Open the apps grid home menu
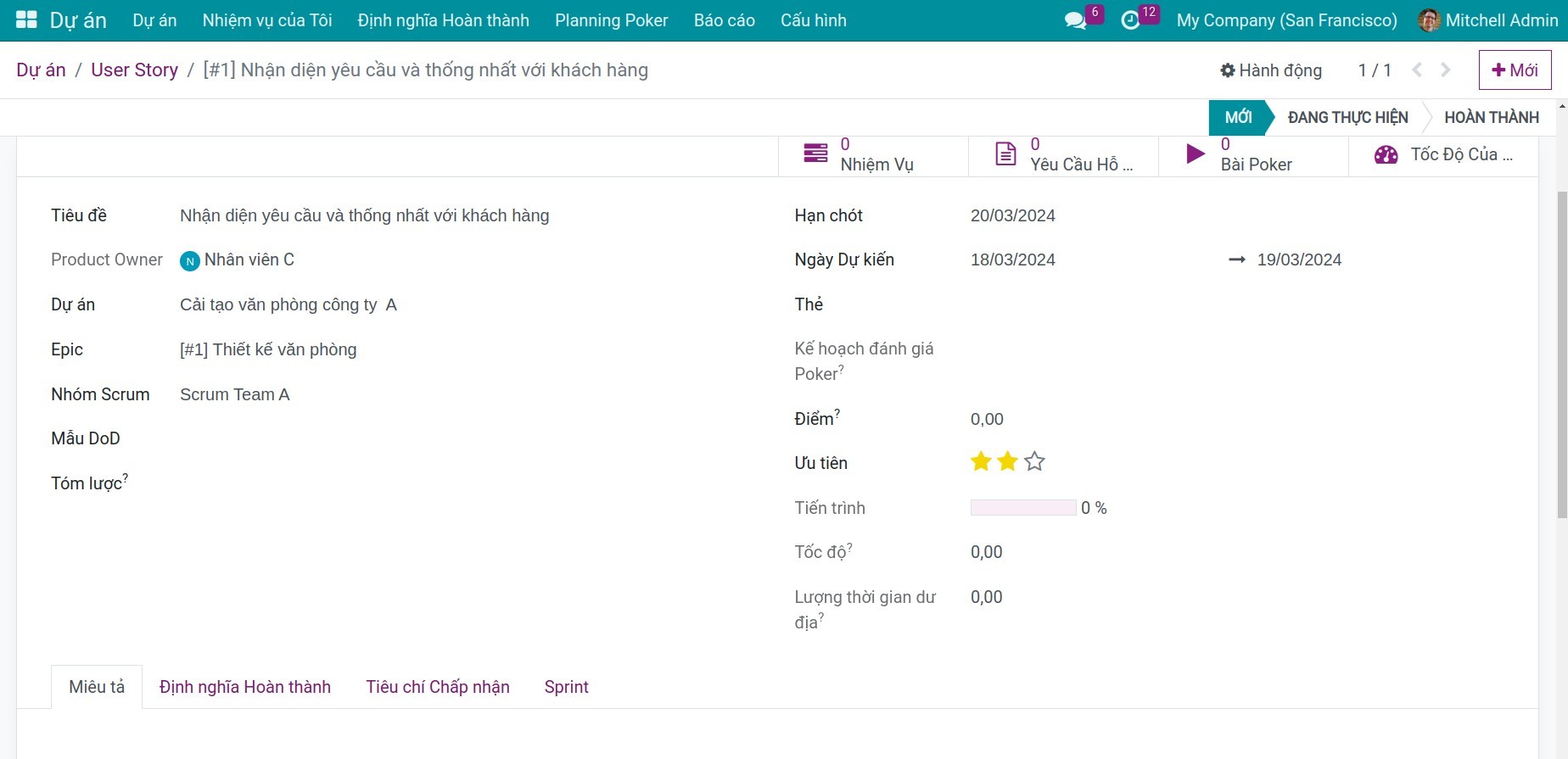1568x759 pixels. [26, 20]
